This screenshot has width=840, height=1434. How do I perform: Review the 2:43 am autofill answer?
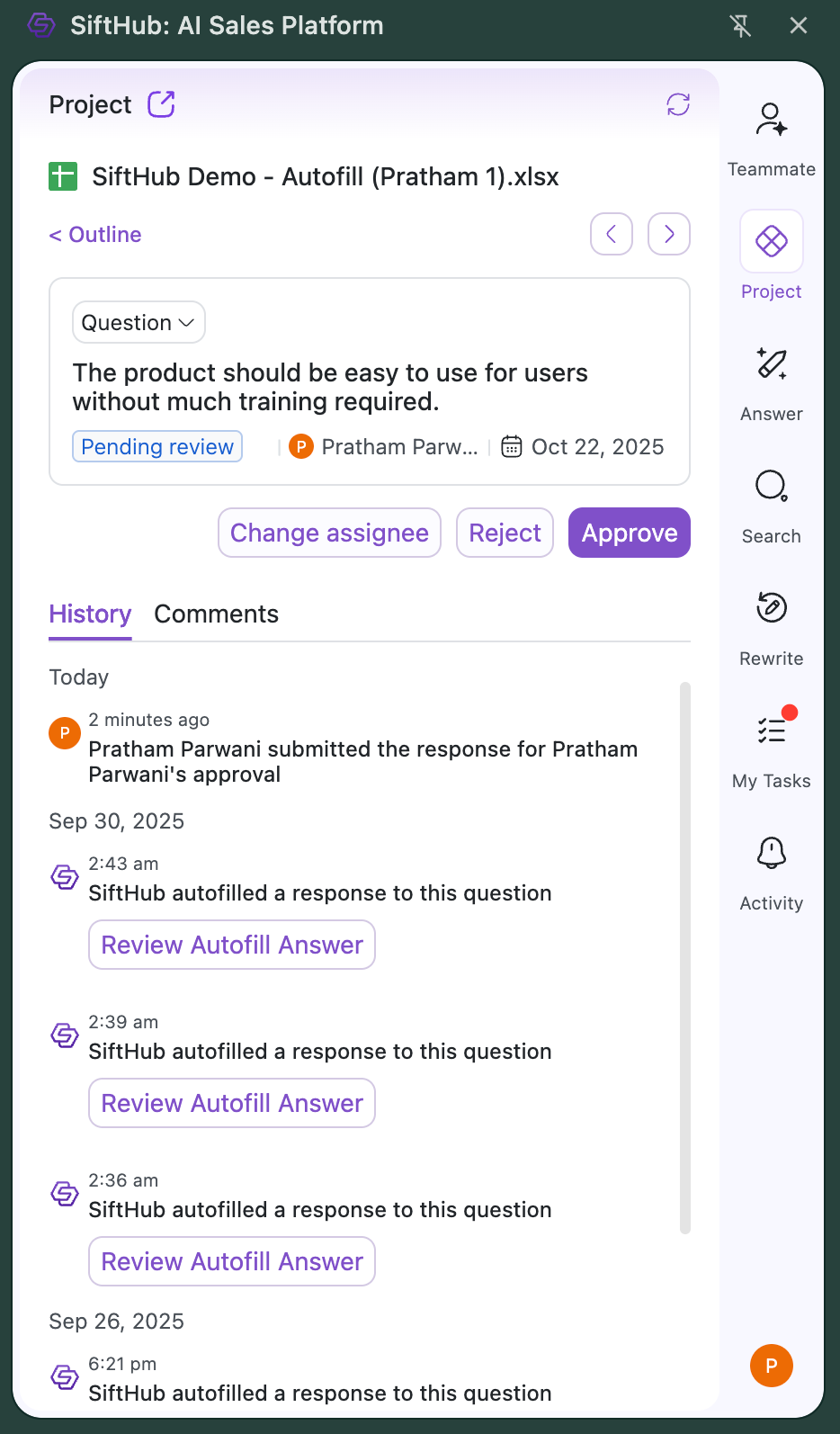232,945
